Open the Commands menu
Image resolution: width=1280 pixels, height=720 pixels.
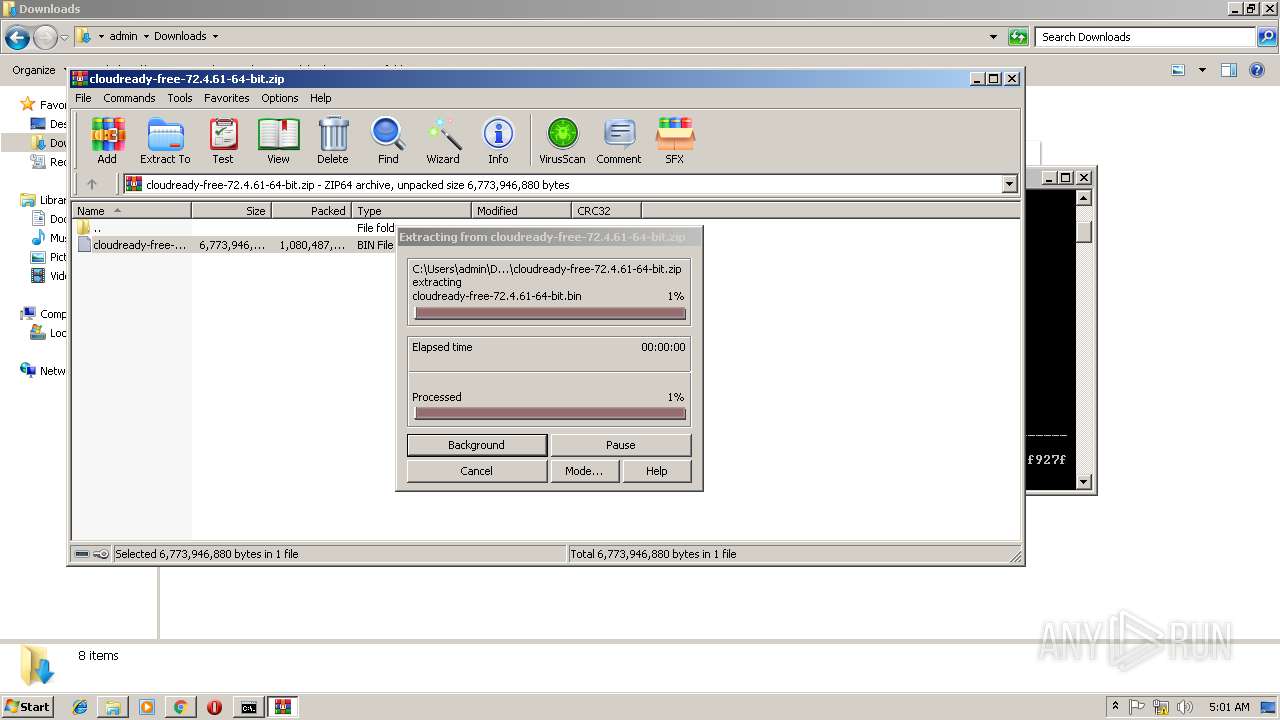129,98
